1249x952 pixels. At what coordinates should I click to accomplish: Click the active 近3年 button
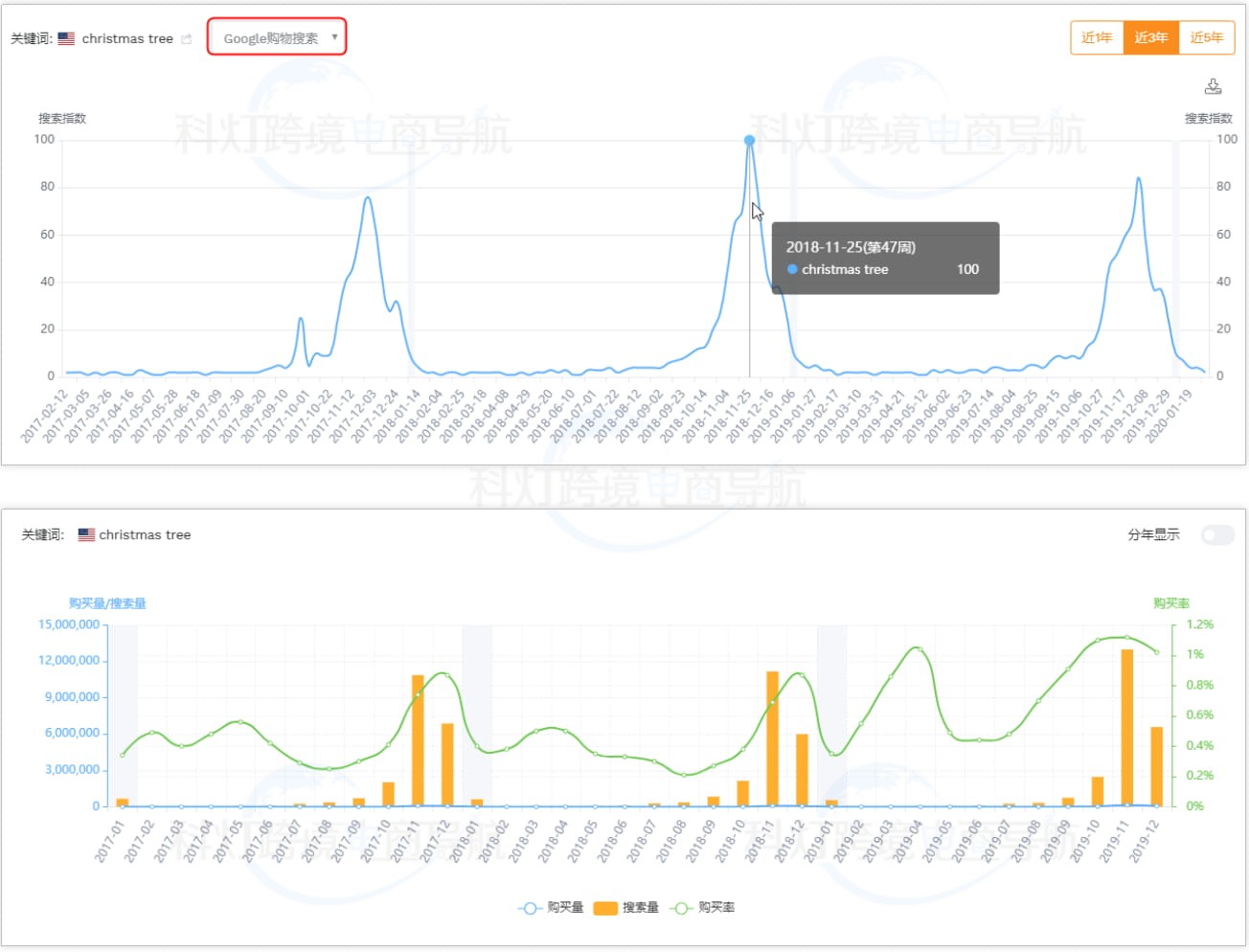[1150, 38]
